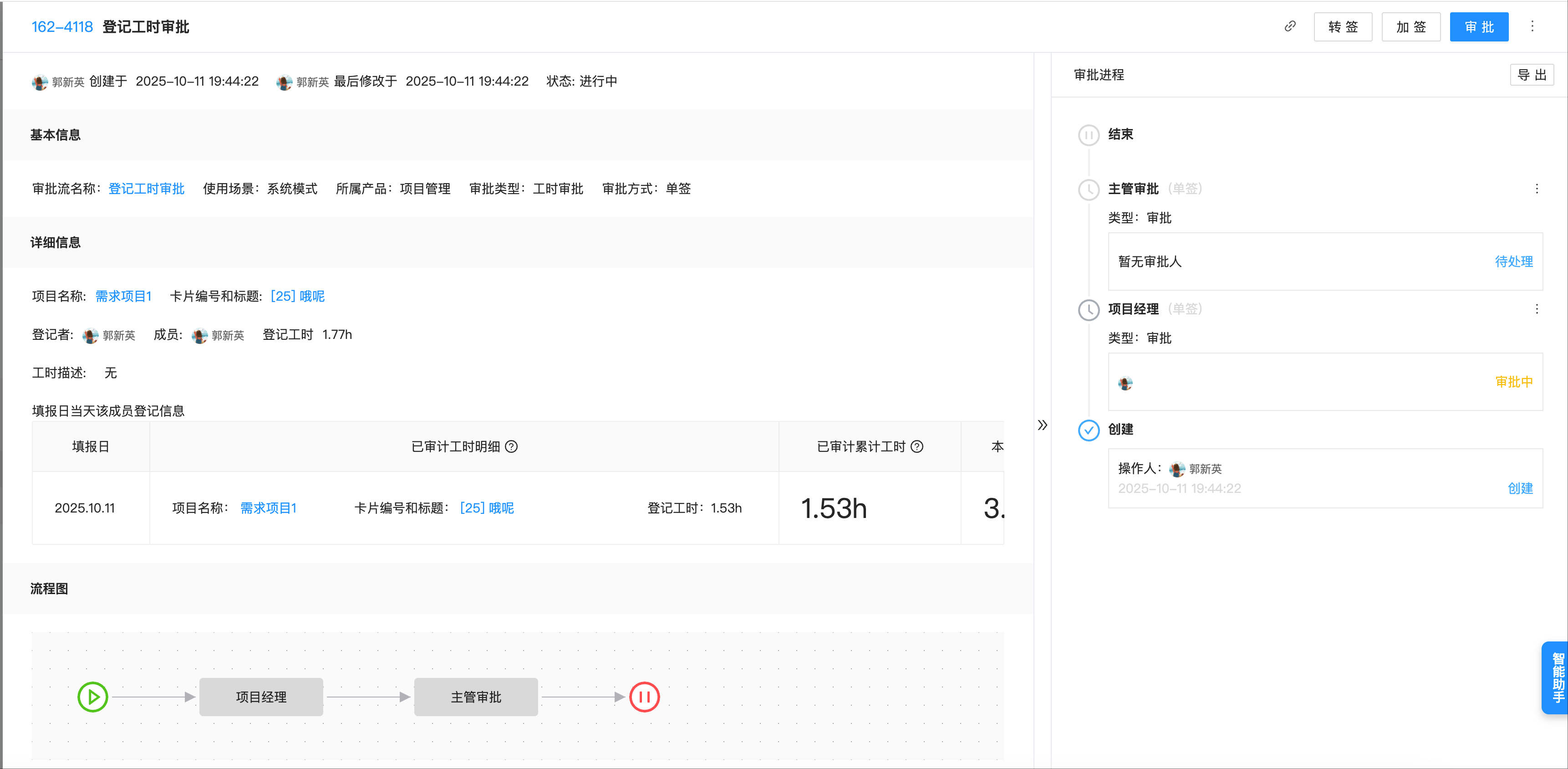The width and height of the screenshot is (1568, 769).
Task: Click the green start node icon
Action: coord(92,697)
